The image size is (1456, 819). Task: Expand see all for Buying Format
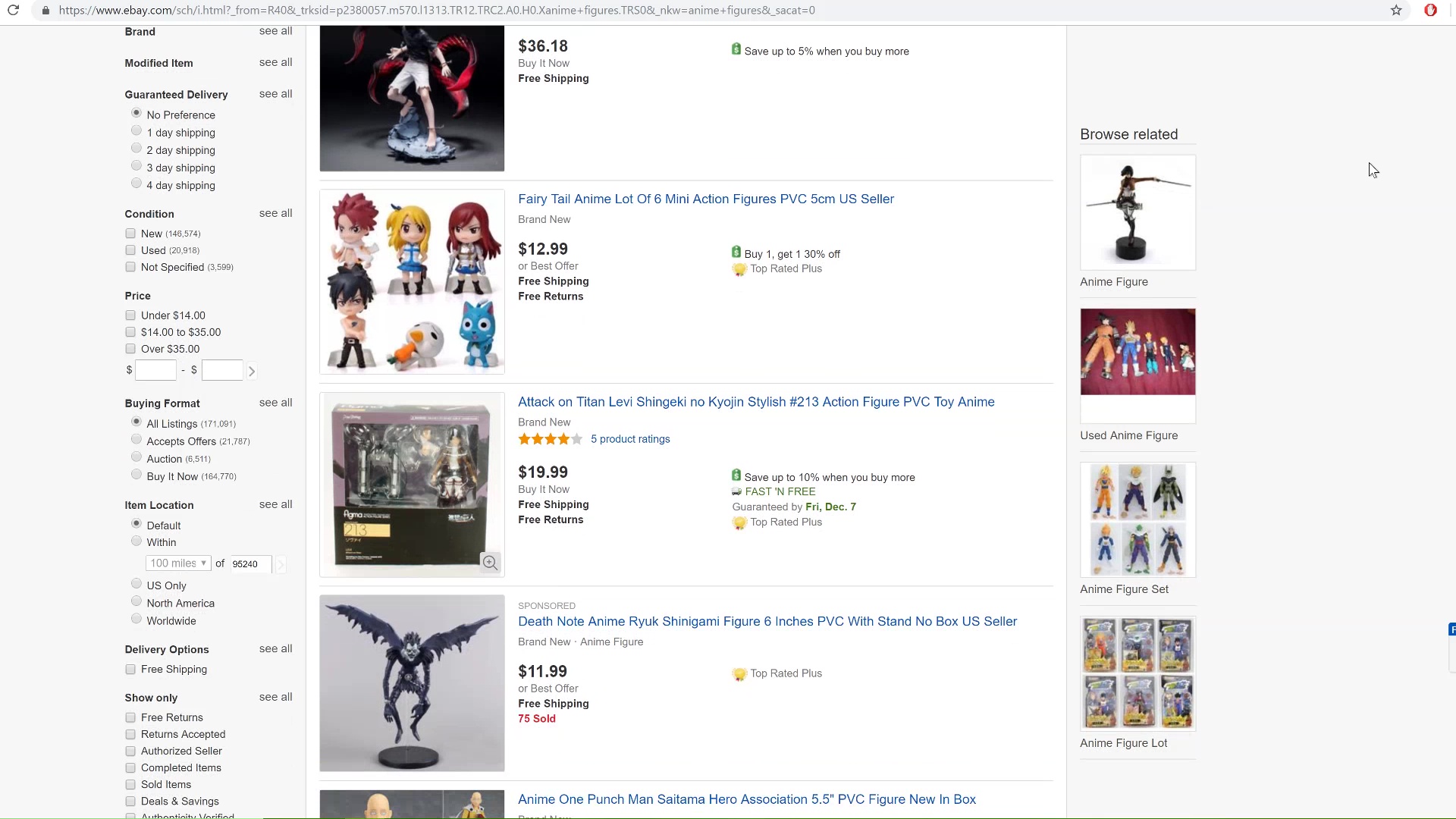275,403
